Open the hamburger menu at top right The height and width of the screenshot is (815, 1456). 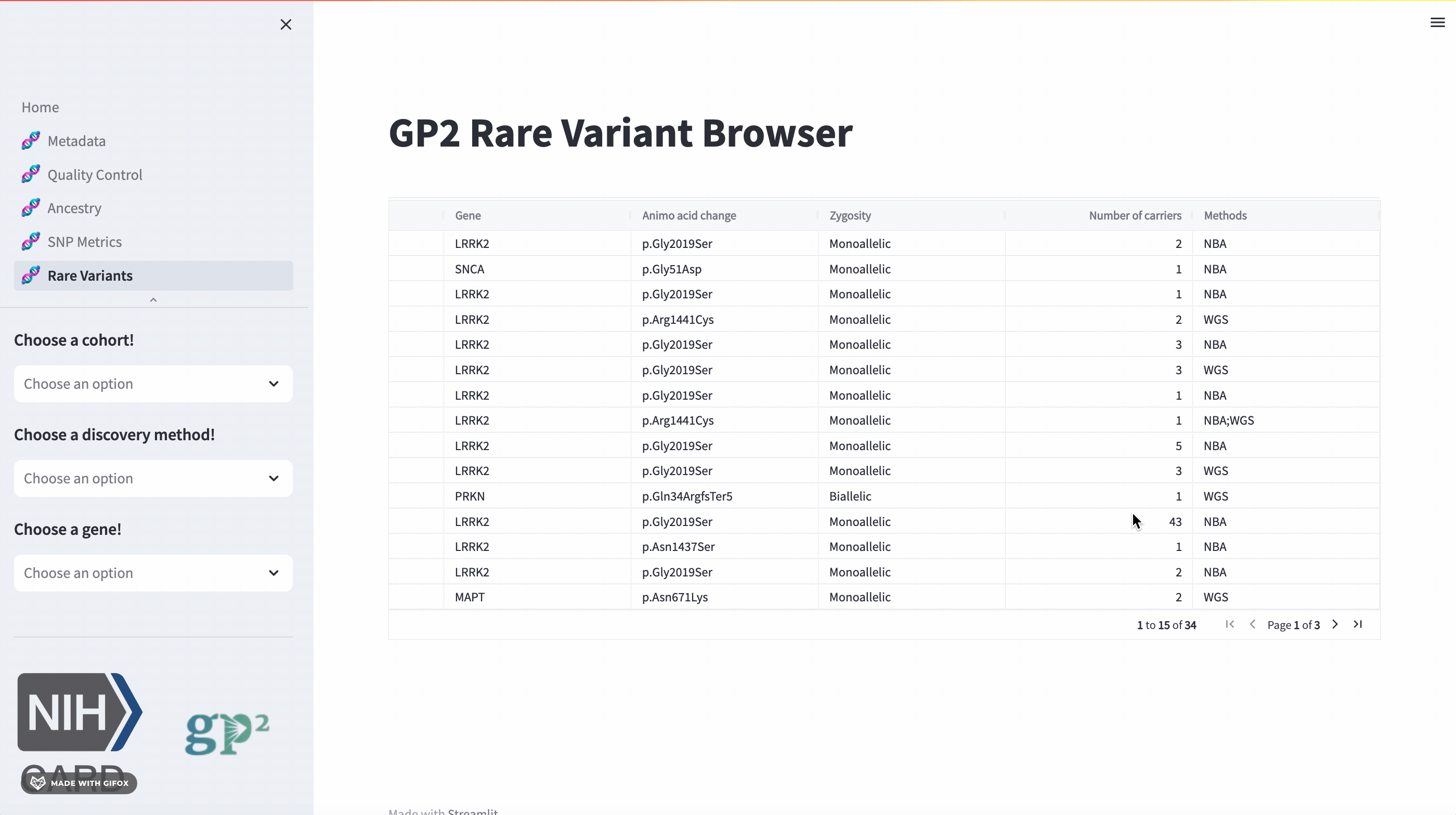pyautogui.click(x=1437, y=22)
